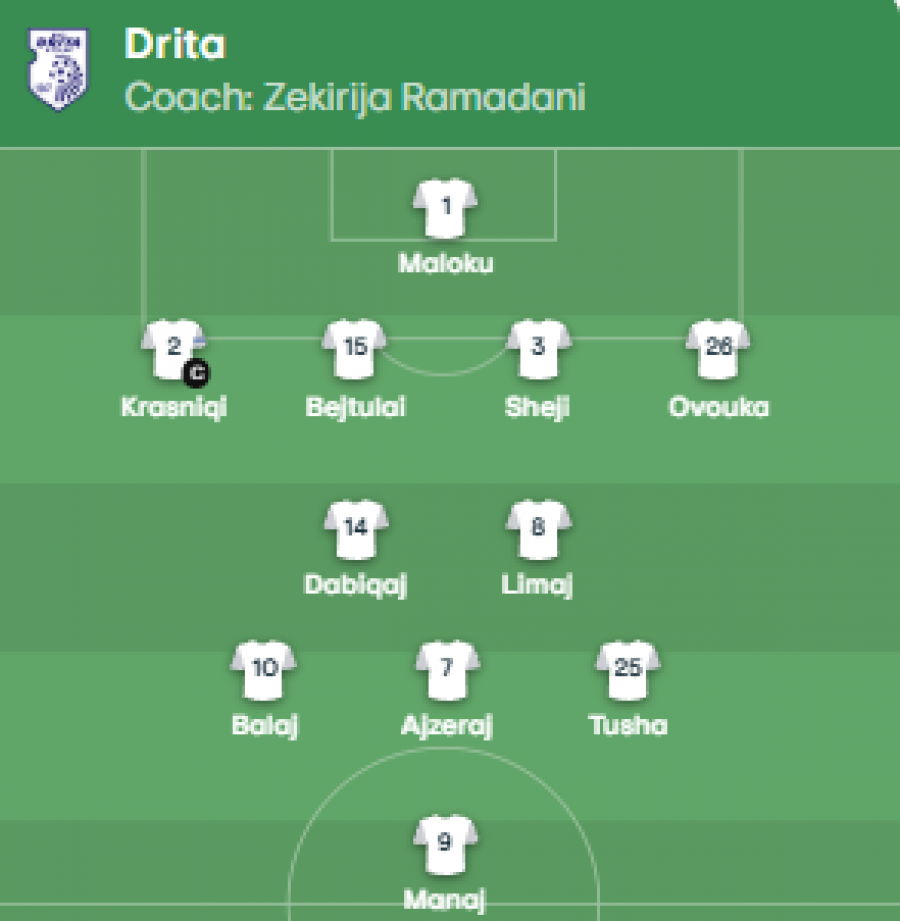Click Ajzeraj's number 7 shirt icon
The height and width of the screenshot is (921, 900).
[x=447, y=671]
